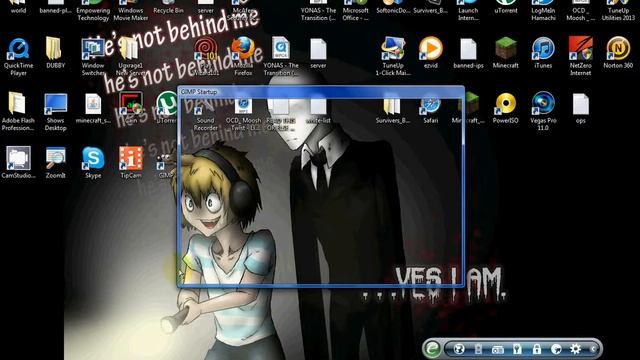The height and width of the screenshot is (360, 640).
Task: Open Vegas Pro 11.0 shortcut
Action: (x=543, y=104)
